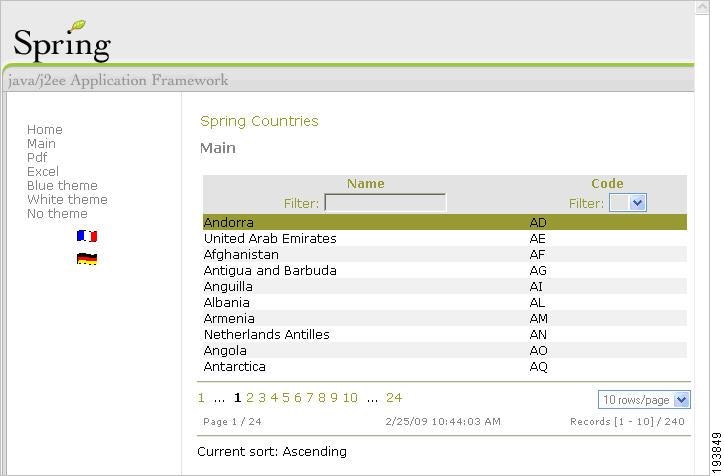Click into the Name filter field
Viewport: 724px width, 476px height.
tap(385, 203)
